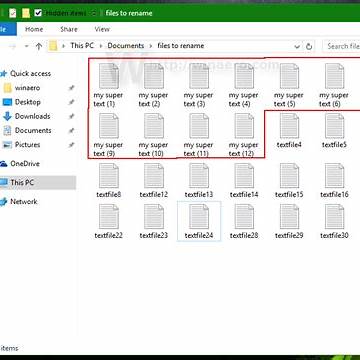
Task: Open the View ribbon tab
Action: click(102, 29)
